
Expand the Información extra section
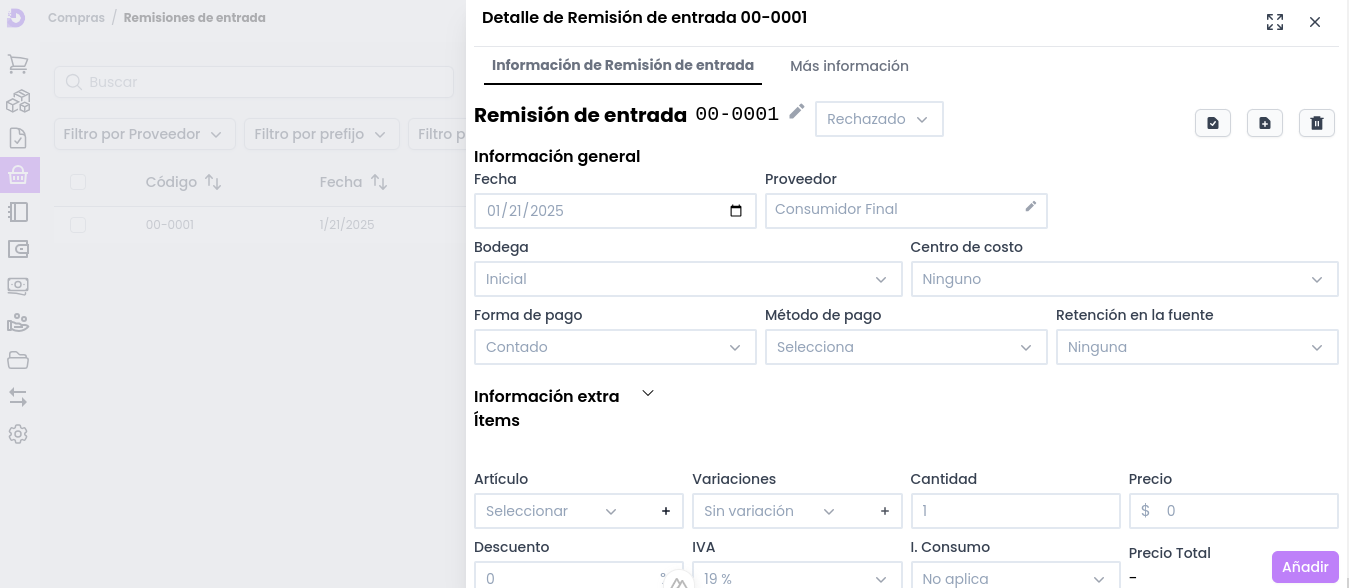click(647, 394)
